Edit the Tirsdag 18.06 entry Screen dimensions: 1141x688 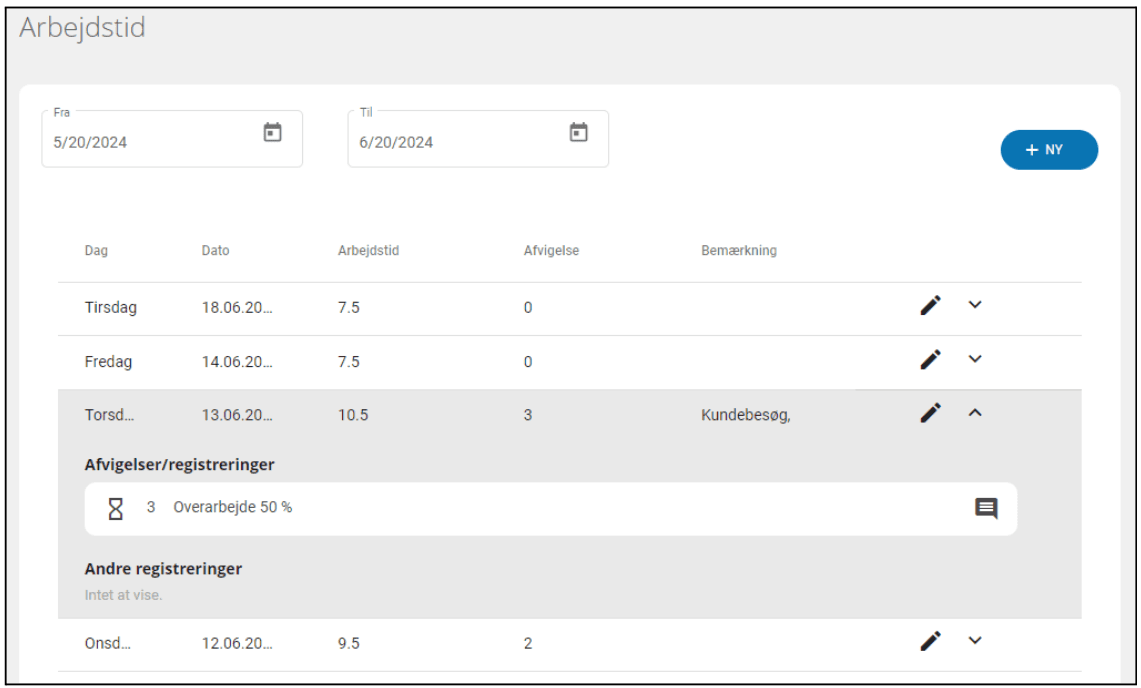931,306
